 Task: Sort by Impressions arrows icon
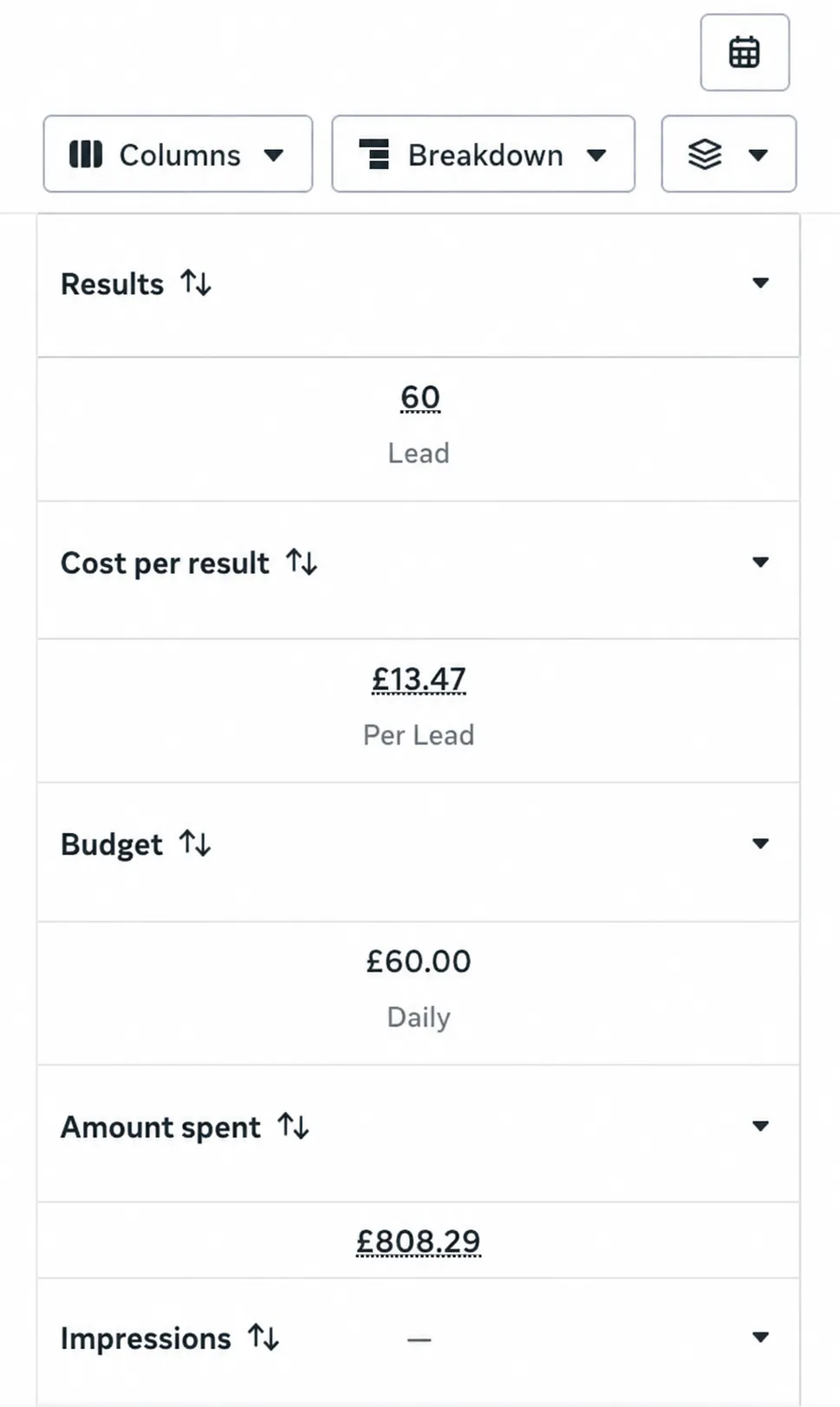pos(264,1337)
